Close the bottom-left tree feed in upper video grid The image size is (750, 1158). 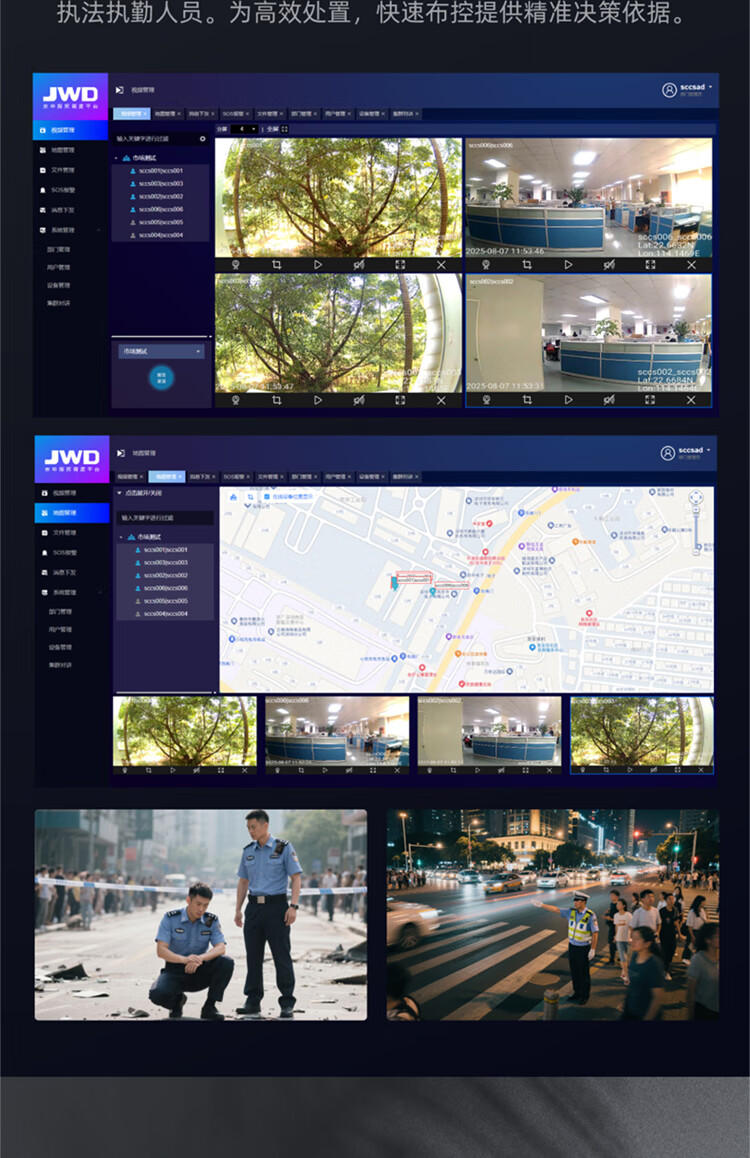(x=441, y=400)
